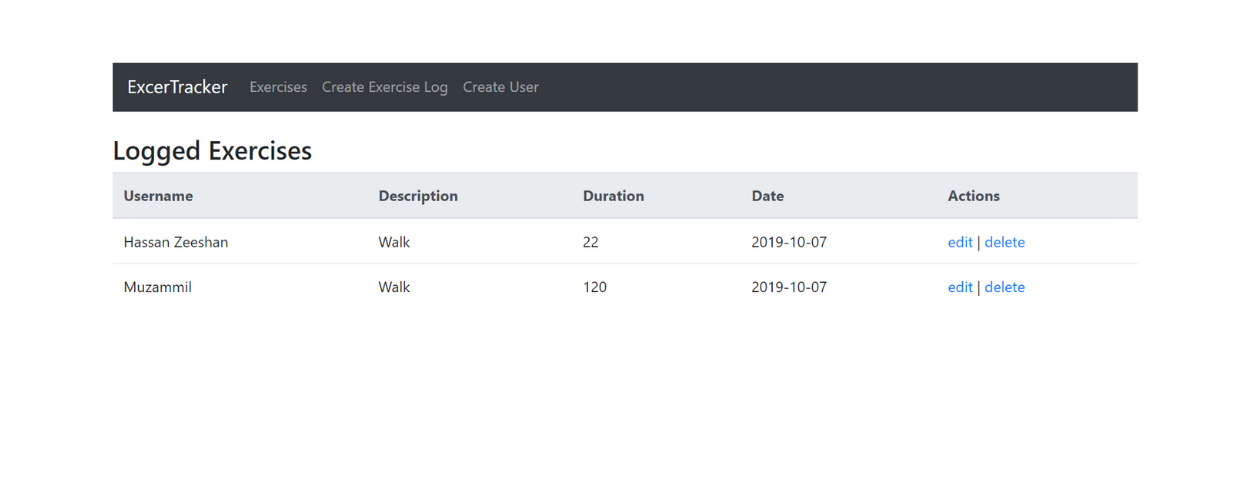Click the Actions column header
This screenshot has width=1240, height=500.
coord(974,196)
